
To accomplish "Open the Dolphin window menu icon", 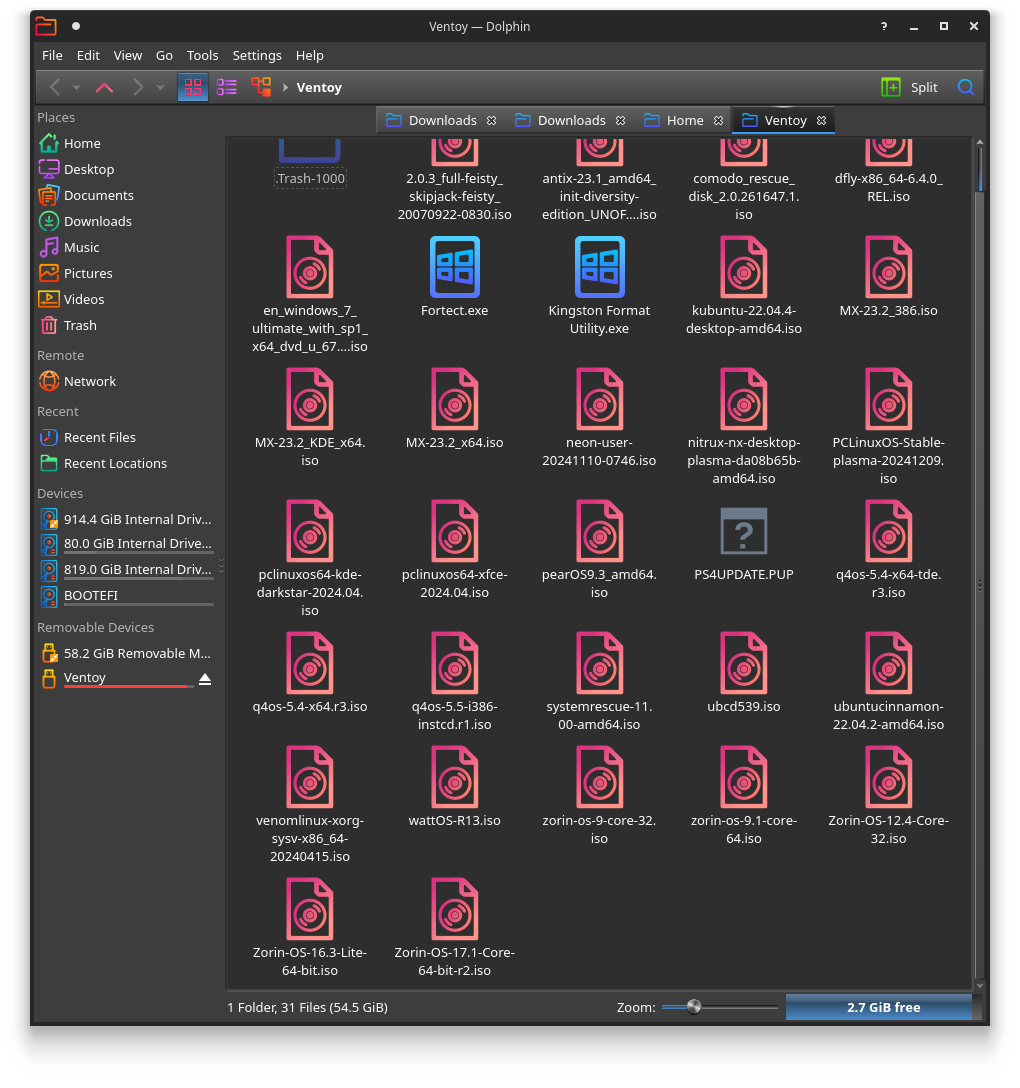I will point(46,26).
